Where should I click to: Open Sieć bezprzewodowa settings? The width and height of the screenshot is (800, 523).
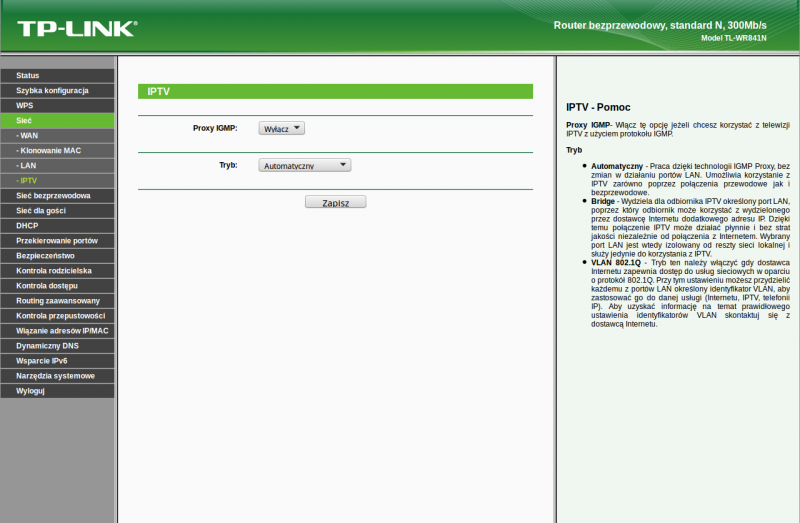point(58,196)
